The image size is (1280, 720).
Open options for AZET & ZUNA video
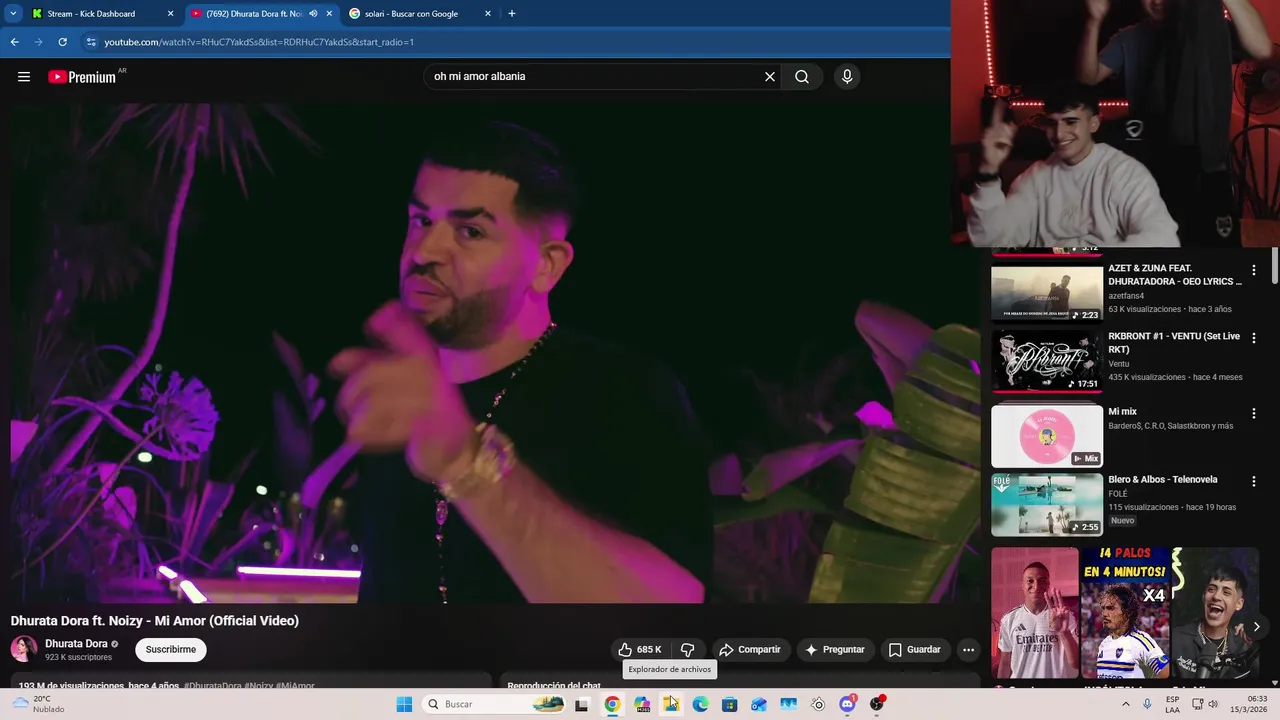pyautogui.click(x=1254, y=270)
